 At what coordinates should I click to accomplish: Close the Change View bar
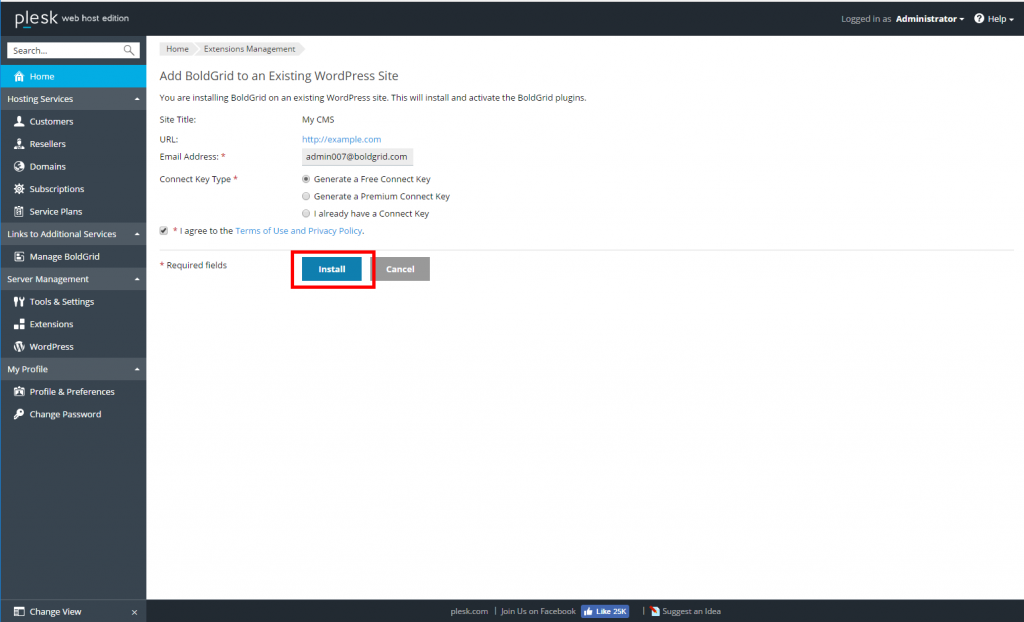click(135, 612)
